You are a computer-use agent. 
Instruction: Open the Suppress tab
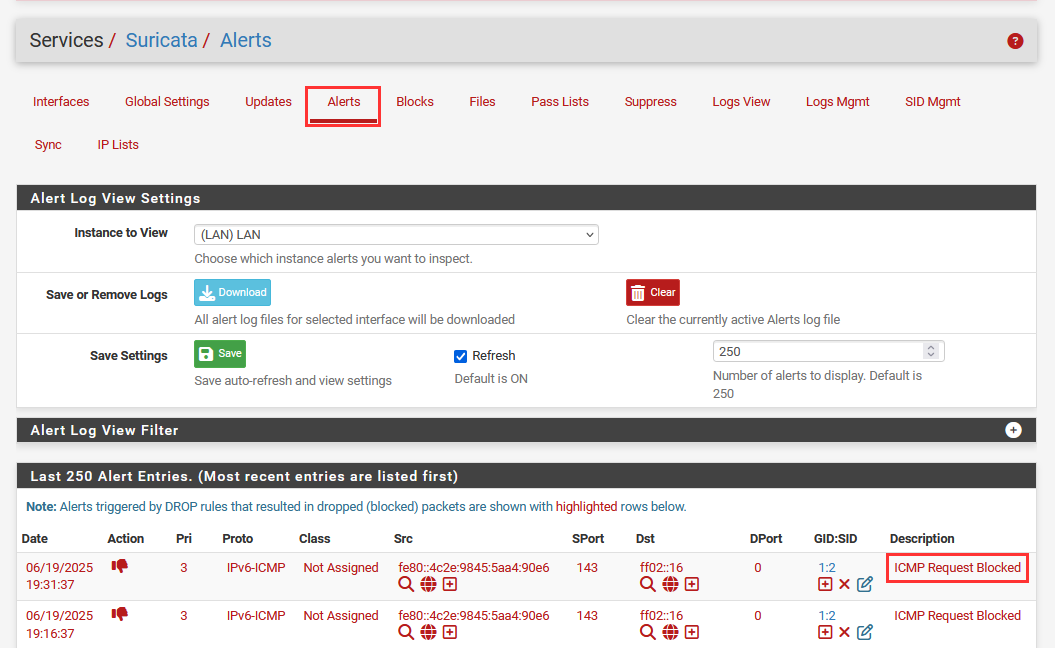point(650,102)
